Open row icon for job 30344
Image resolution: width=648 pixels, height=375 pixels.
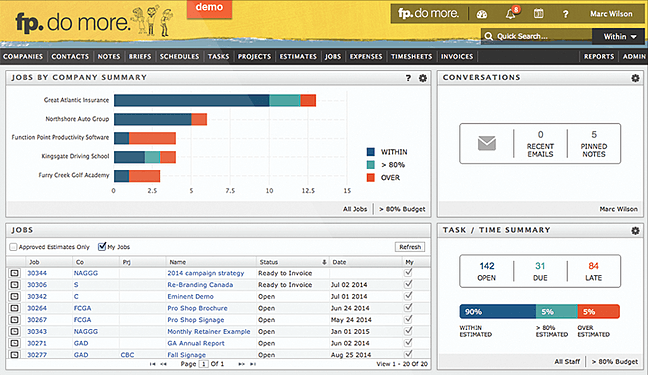click(x=14, y=273)
